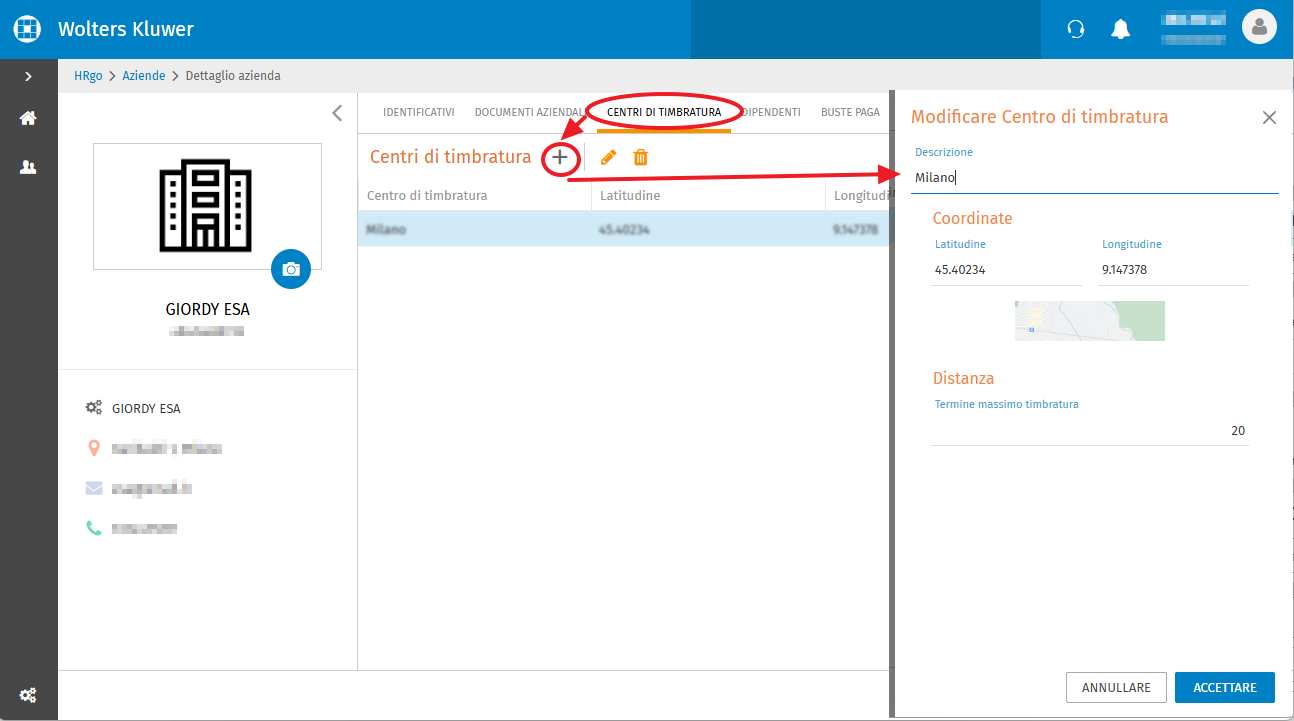Edit the selected centro with pencil icon
The image size is (1294, 721).
[608, 157]
